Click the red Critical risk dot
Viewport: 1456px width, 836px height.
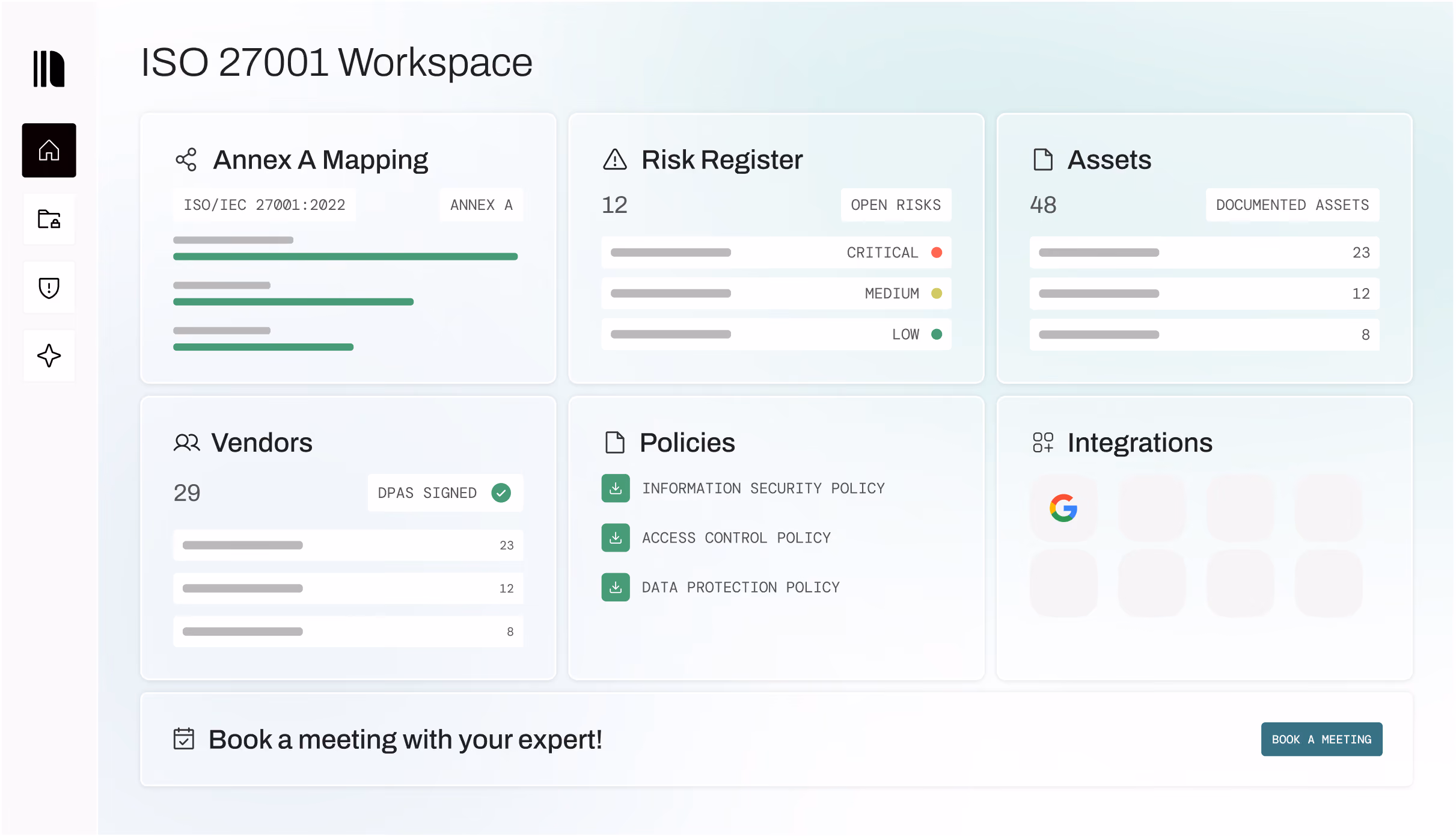coord(937,253)
